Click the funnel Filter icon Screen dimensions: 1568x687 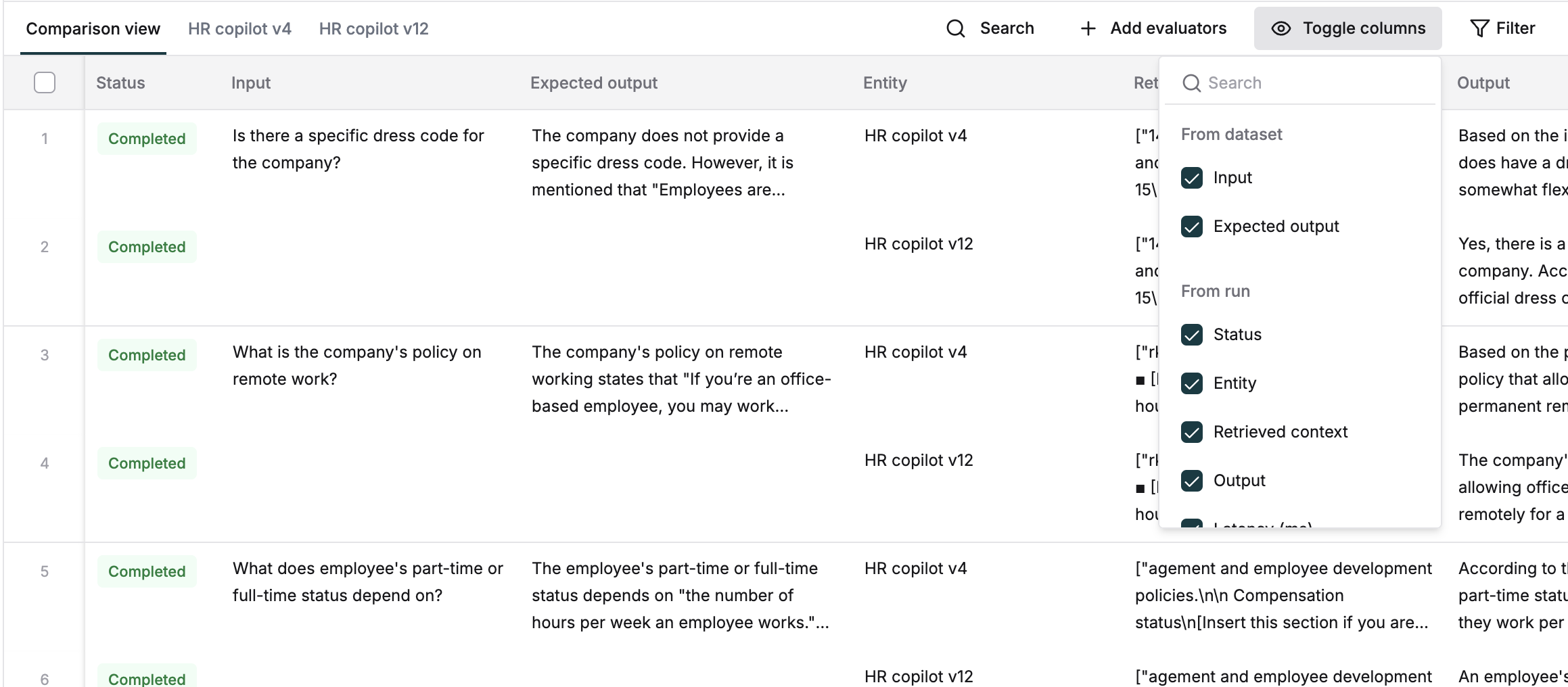[x=1479, y=28]
